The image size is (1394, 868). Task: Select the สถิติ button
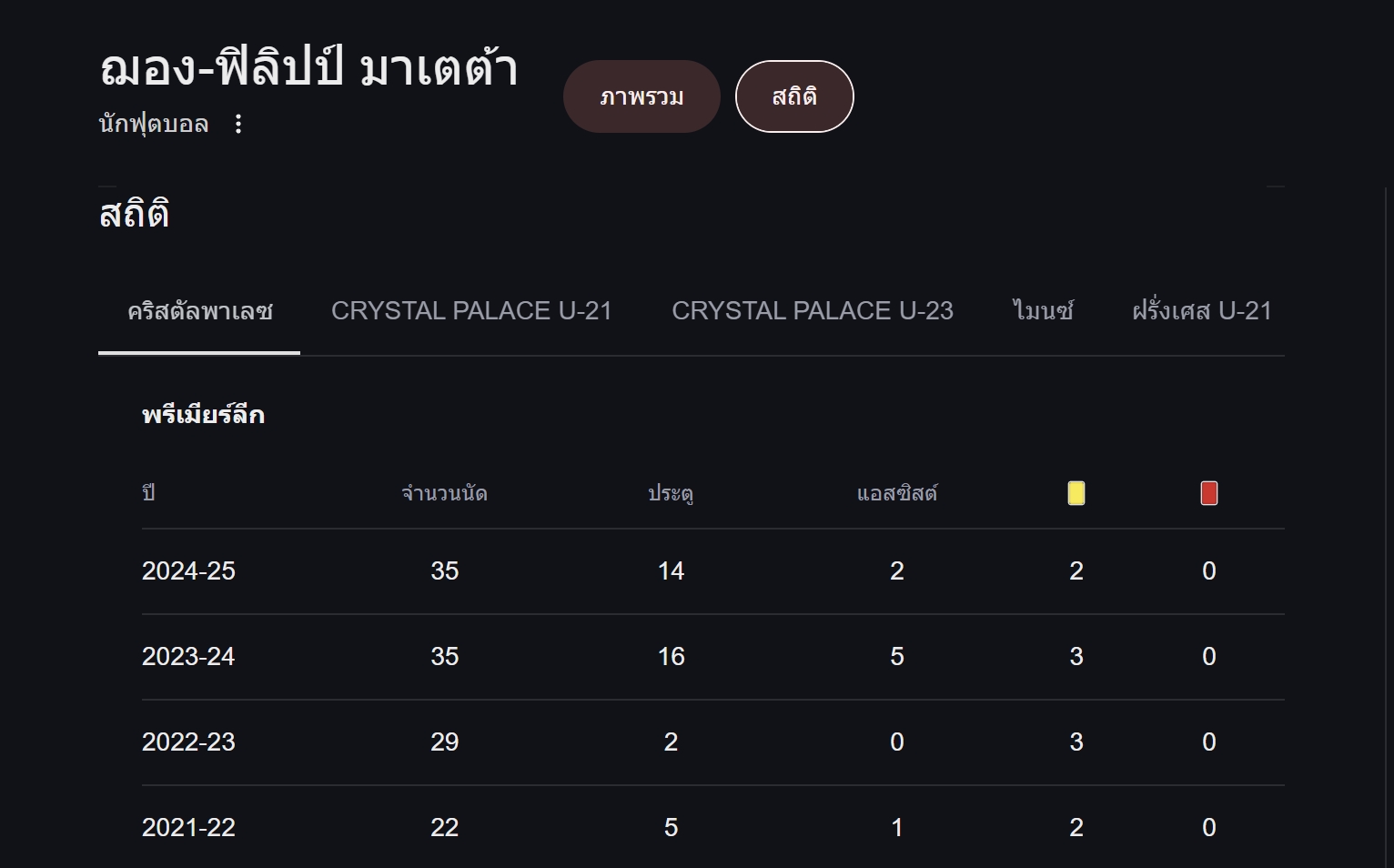[x=794, y=96]
